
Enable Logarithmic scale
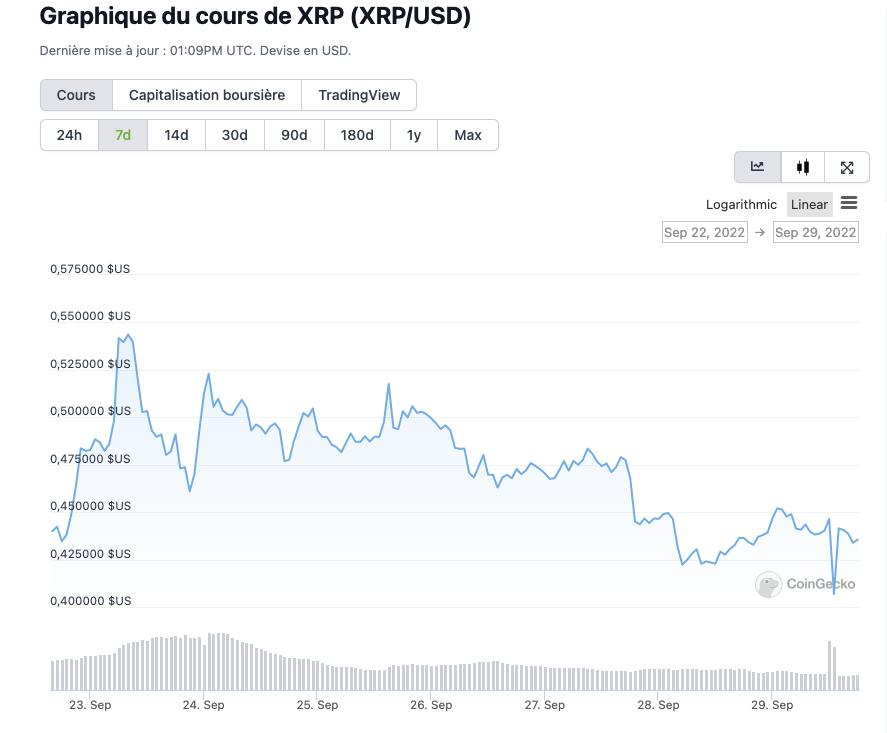pyautogui.click(x=741, y=204)
